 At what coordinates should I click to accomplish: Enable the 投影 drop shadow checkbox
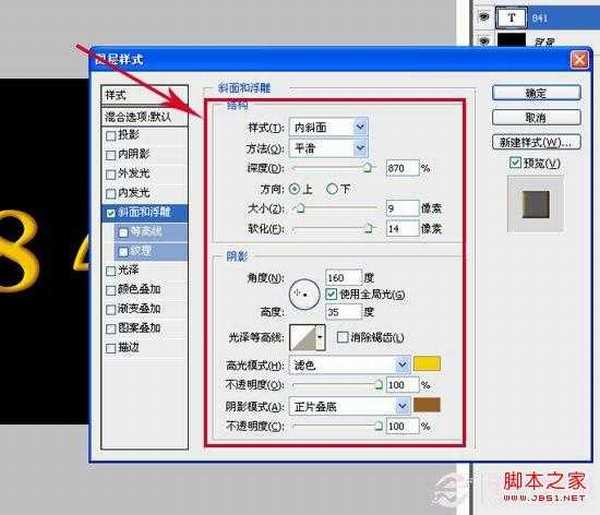coord(111,136)
